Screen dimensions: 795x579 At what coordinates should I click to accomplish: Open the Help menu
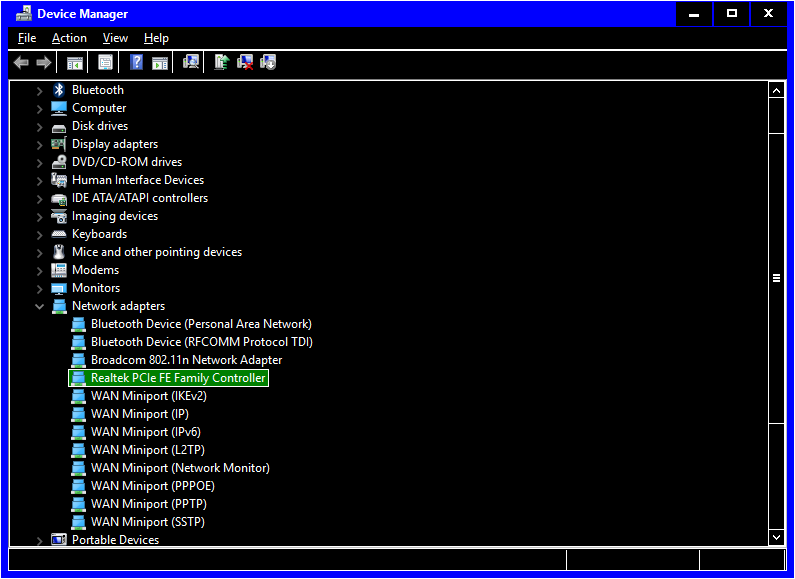tap(156, 38)
